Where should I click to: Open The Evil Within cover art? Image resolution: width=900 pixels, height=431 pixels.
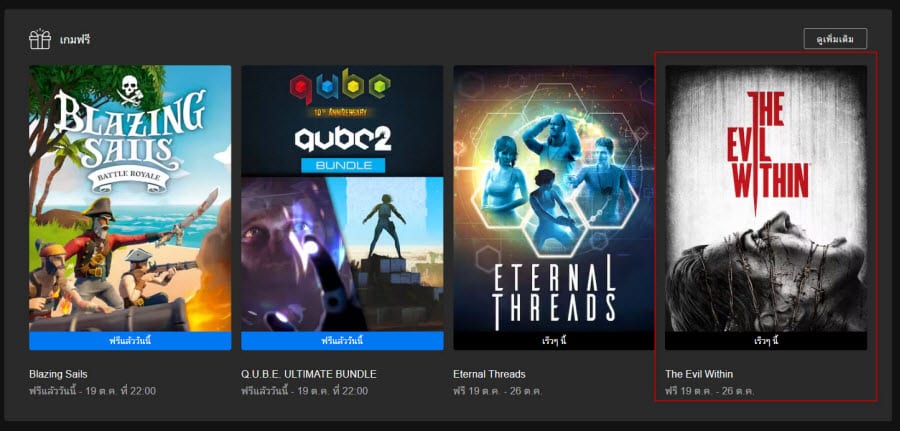pyautogui.click(x=766, y=198)
